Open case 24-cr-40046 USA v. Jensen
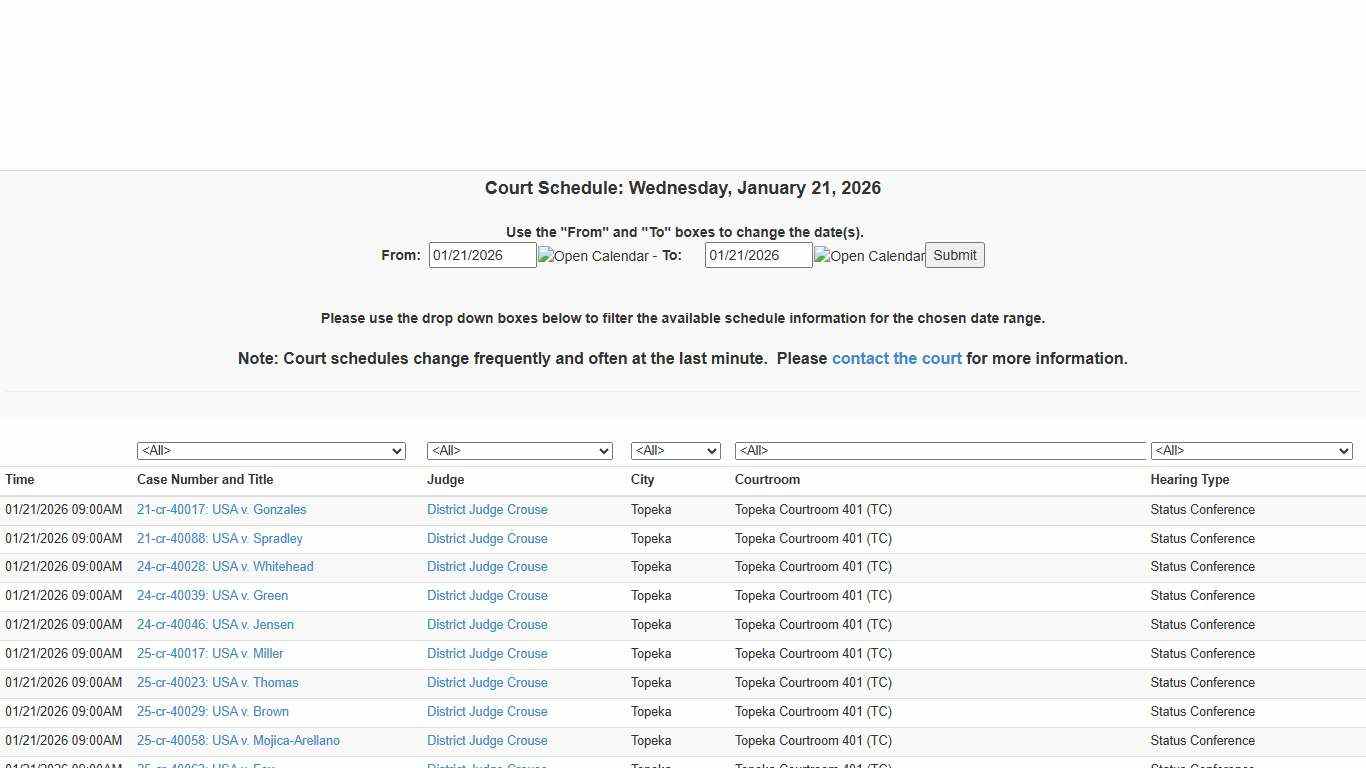The height and width of the screenshot is (768, 1366). (x=215, y=624)
